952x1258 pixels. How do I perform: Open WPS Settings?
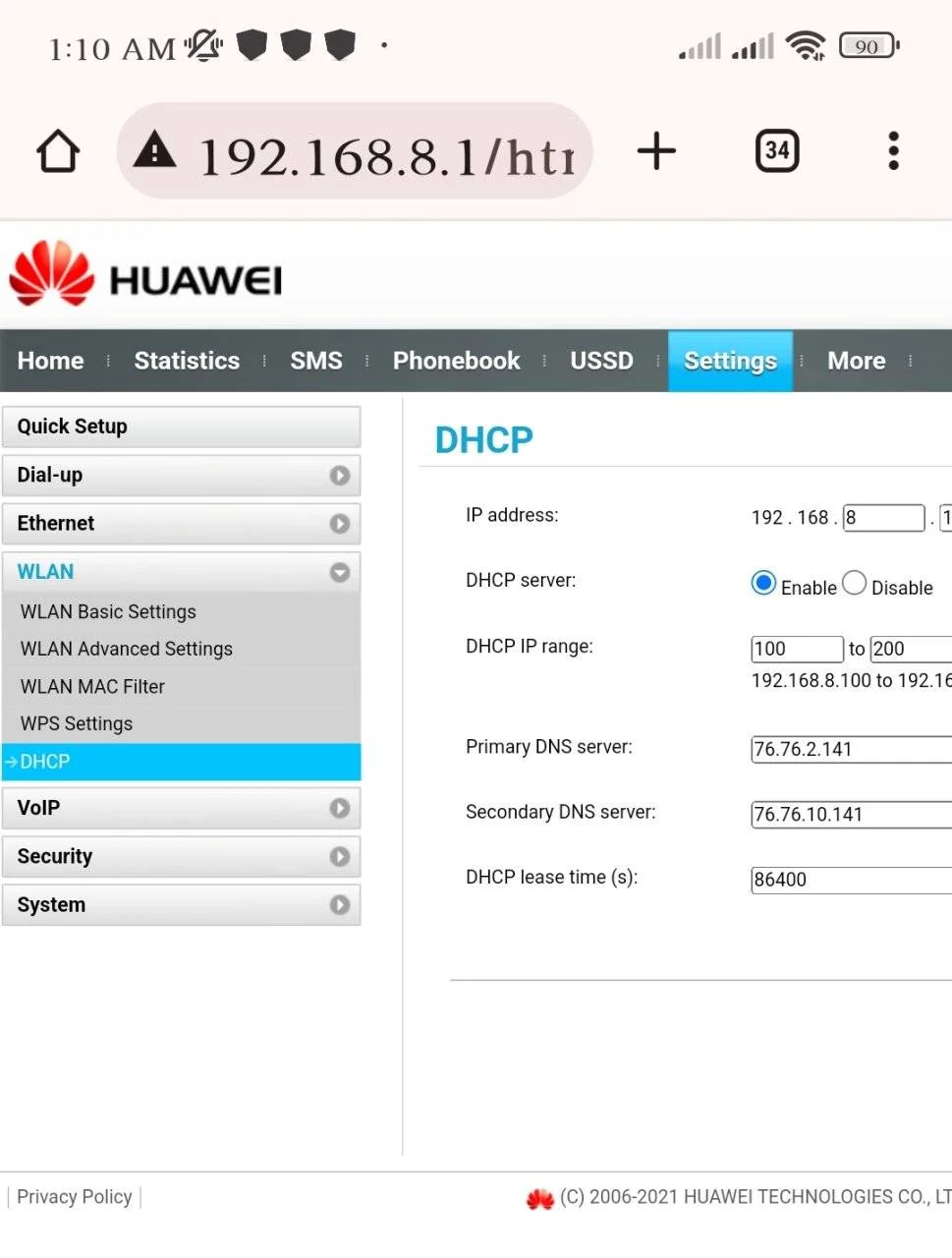click(77, 723)
